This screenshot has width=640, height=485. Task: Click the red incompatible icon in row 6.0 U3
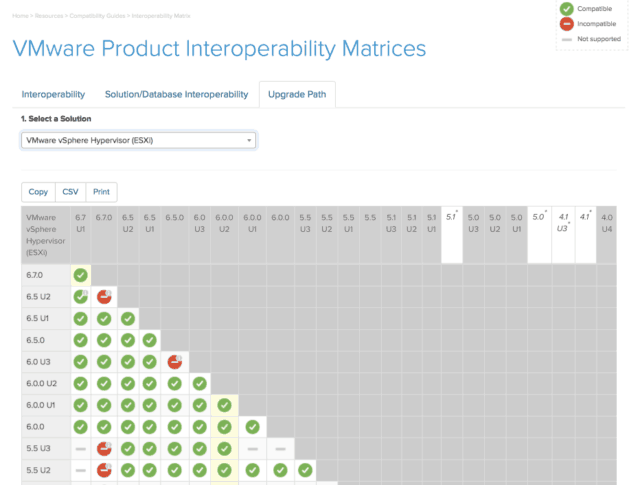[176, 361]
